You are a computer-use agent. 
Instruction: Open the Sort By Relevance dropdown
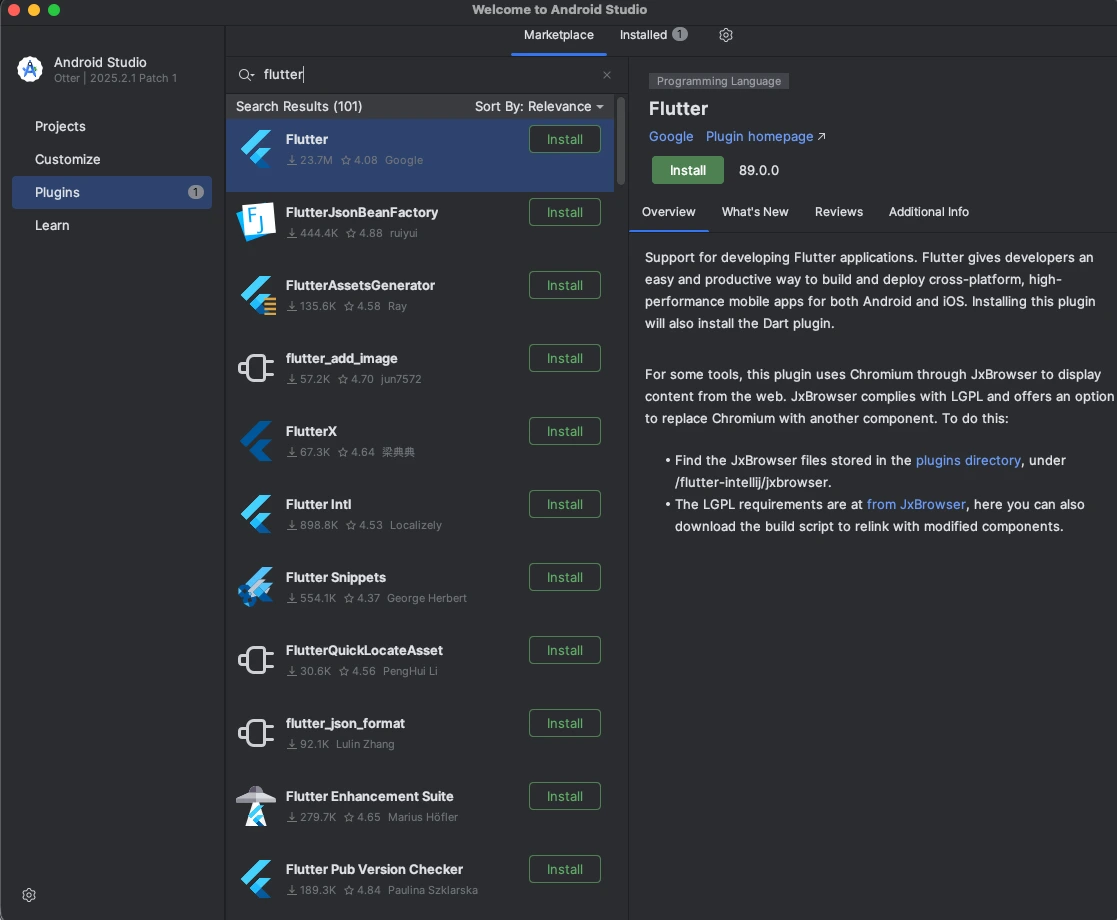[x=538, y=106]
